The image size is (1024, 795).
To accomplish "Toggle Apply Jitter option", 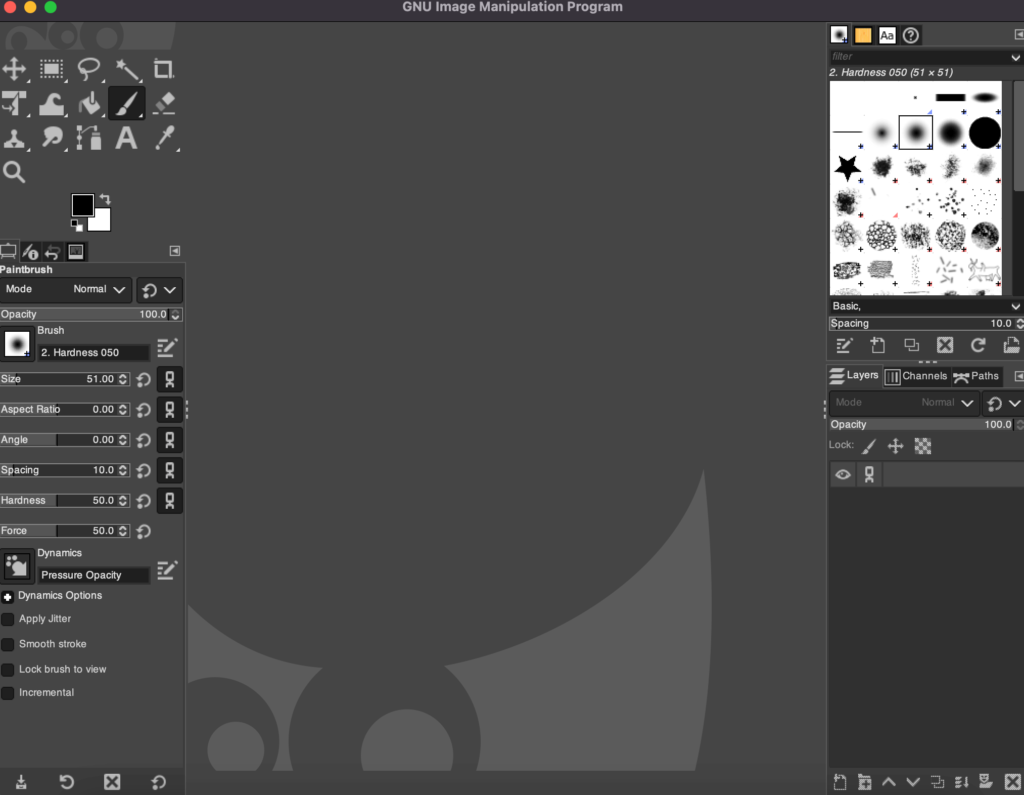I will pyautogui.click(x=9, y=618).
